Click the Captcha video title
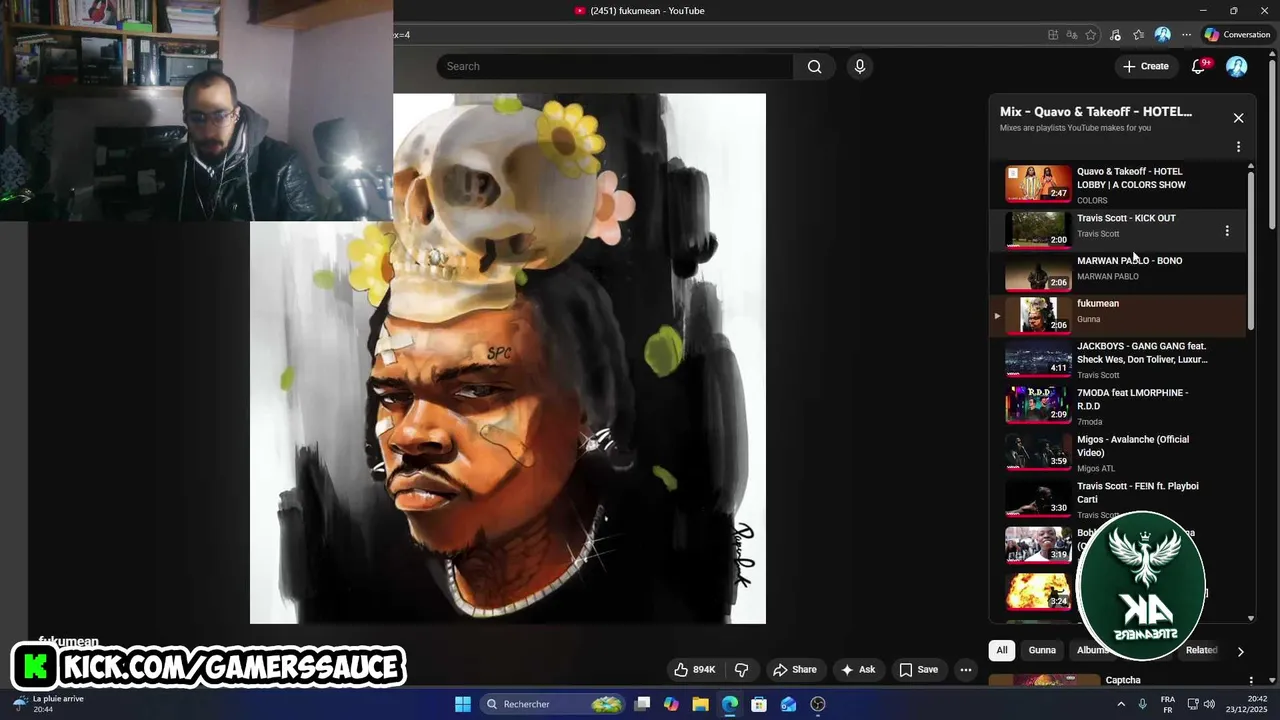1280x720 pixels. (x=1123, y=680)
